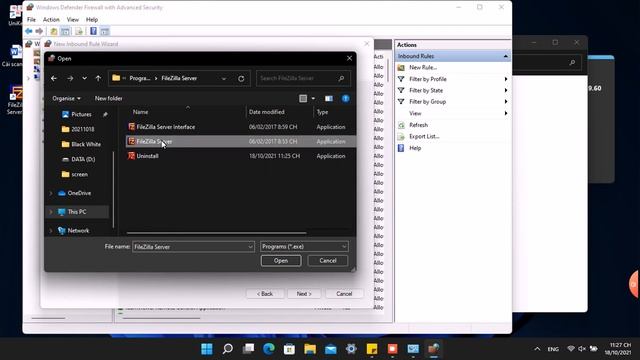640x360 pixels.
Task: Cancel the New Inbound Rule Wizard
Action: pyautogui.click(x=344, y=293)
